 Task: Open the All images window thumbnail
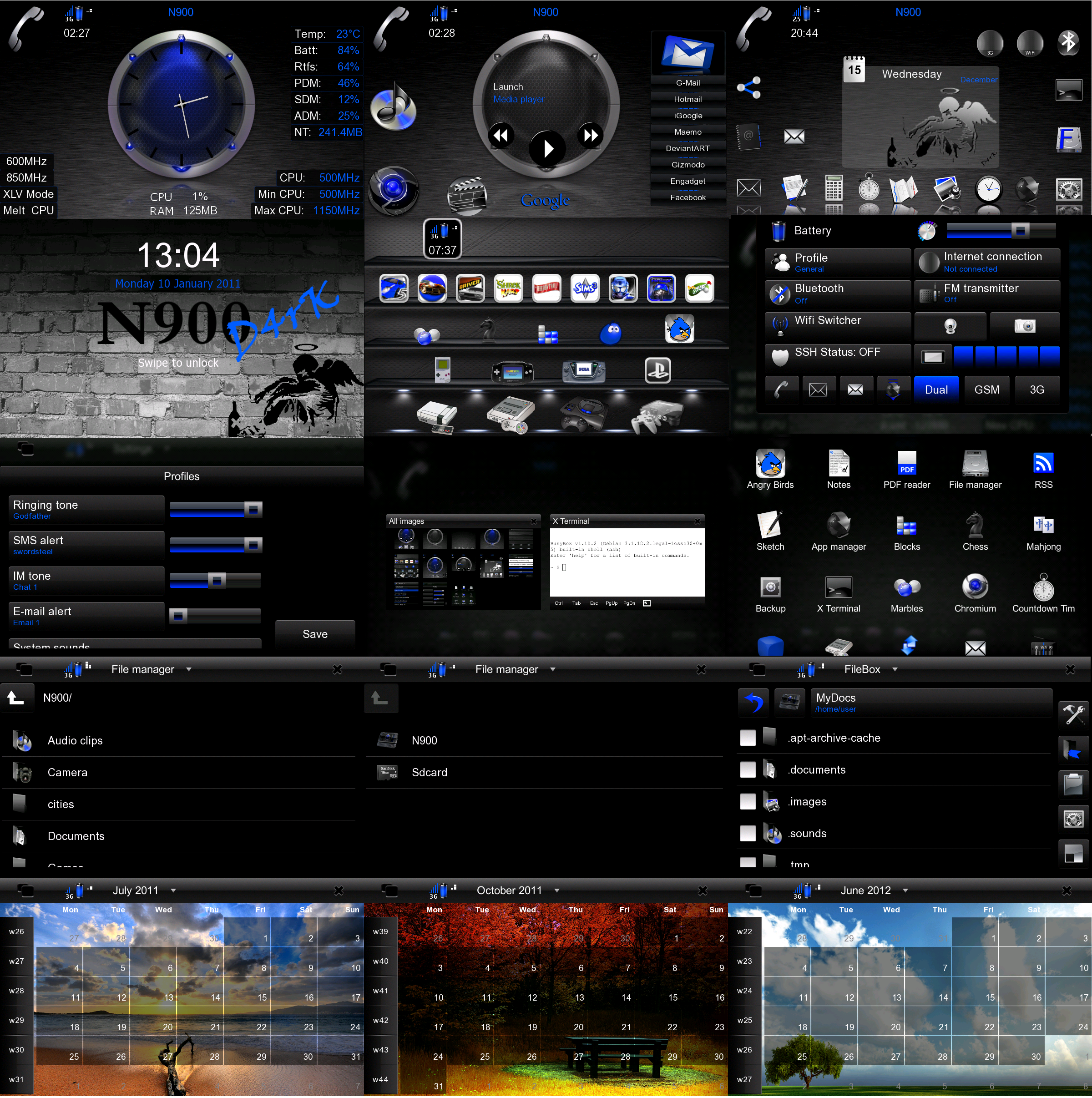(x=463, y=562)
